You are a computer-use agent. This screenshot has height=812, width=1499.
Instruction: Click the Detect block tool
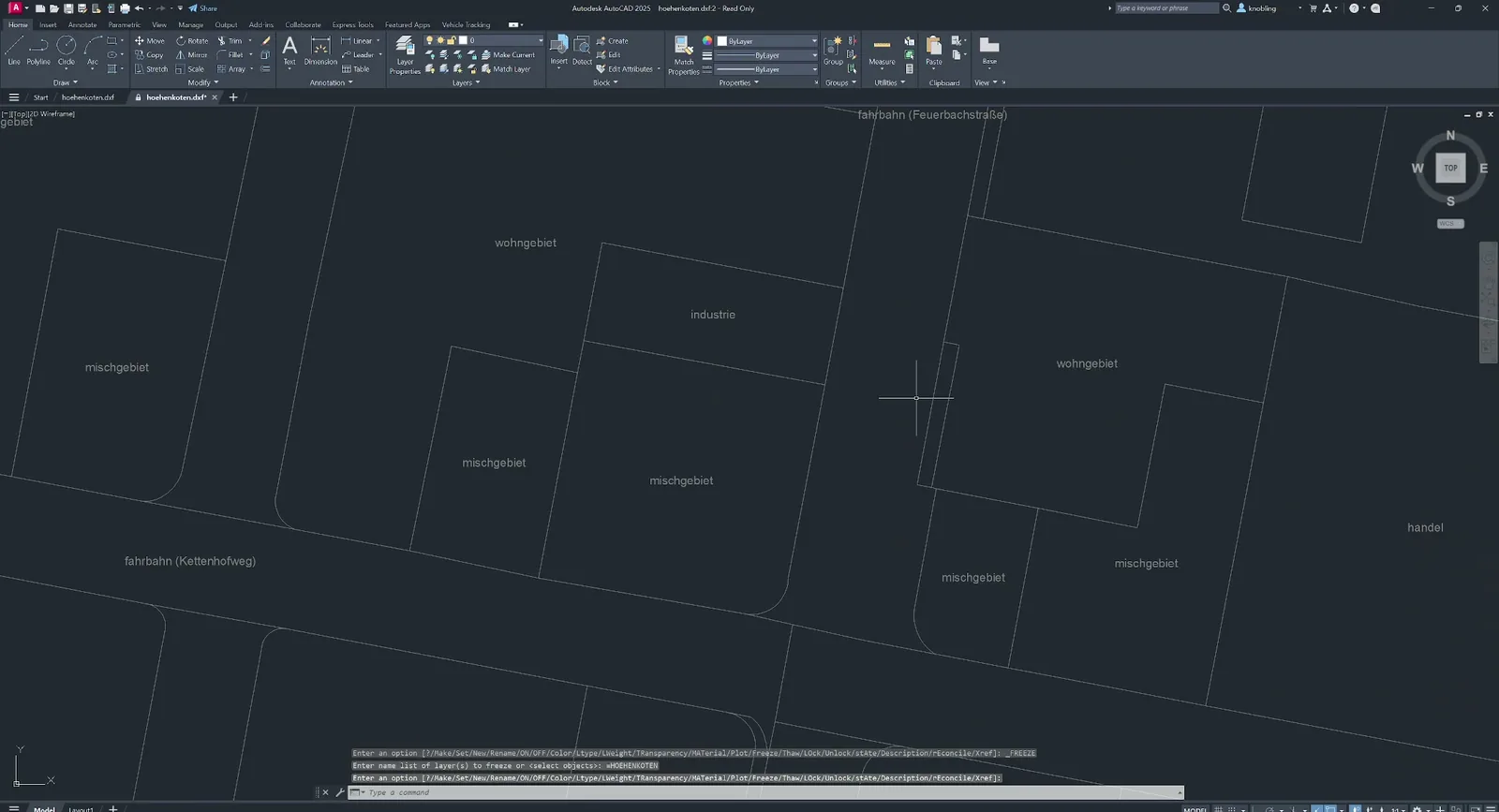[x=582, y=51]
